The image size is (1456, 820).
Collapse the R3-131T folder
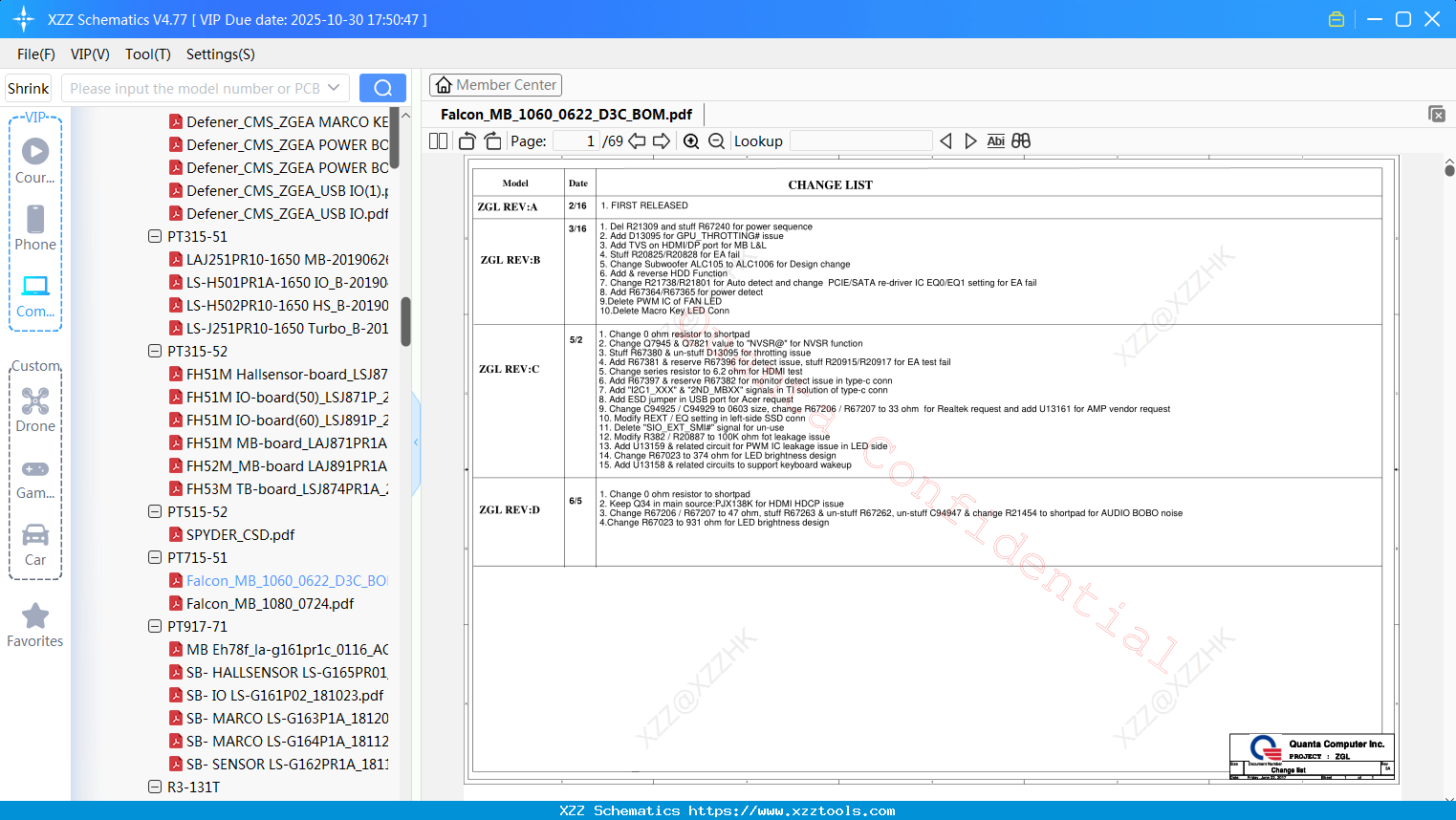click(x=155, y=787)
